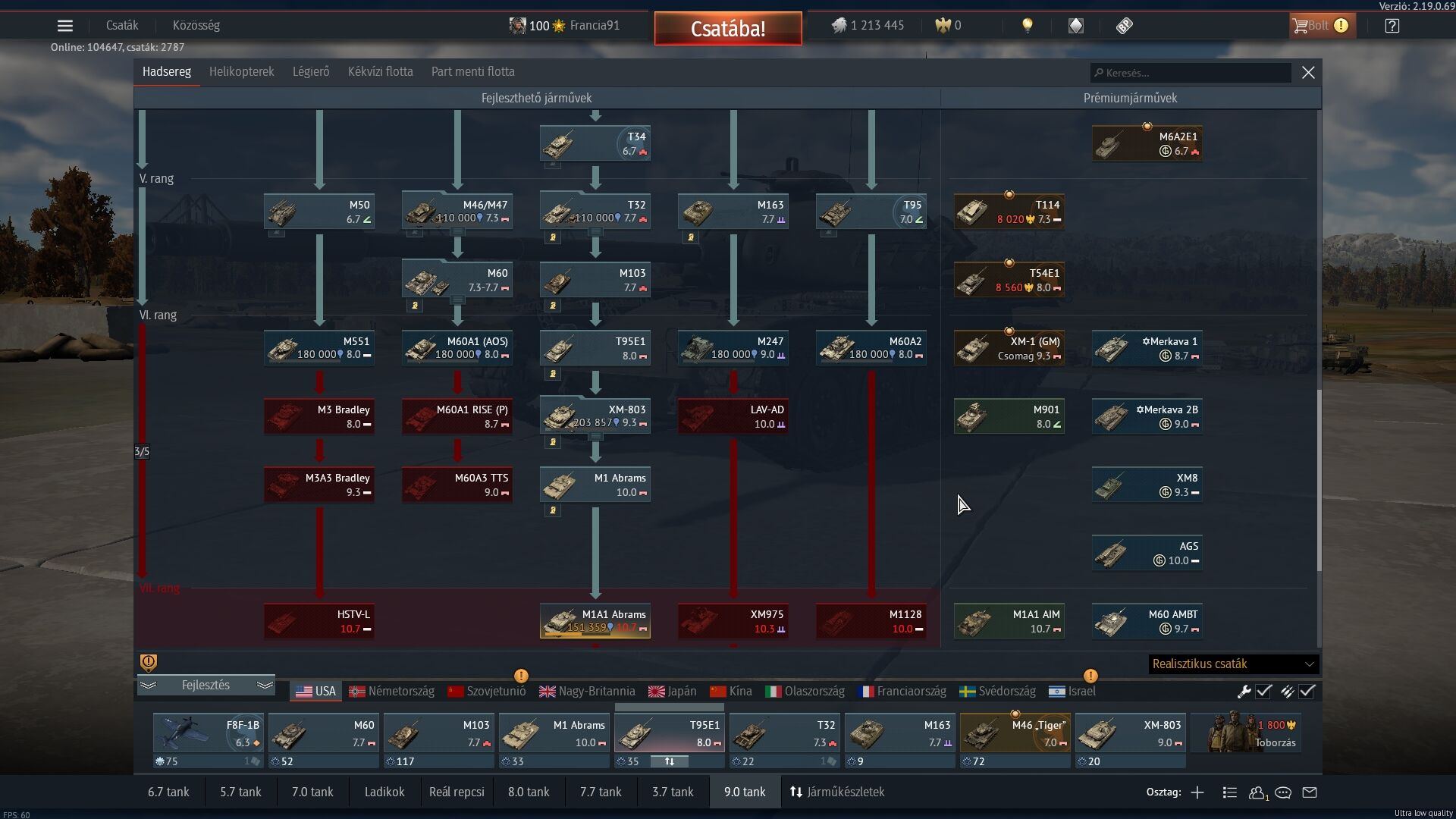
Task: Select the M1A1 AIM premium card
Action: [x=1009, y=621]
